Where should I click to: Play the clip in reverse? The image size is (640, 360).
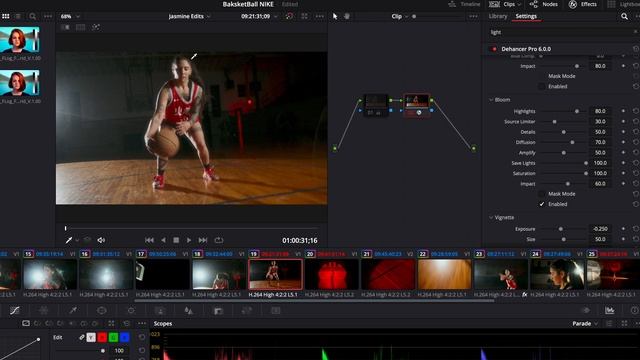pyautogui.click(x=163, y=240)
